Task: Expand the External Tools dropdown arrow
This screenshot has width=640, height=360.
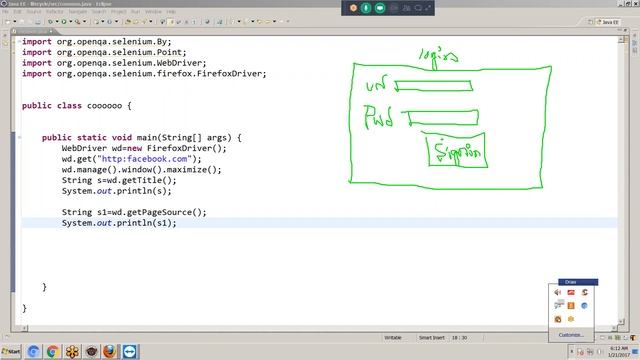Action: pos(84,22)
